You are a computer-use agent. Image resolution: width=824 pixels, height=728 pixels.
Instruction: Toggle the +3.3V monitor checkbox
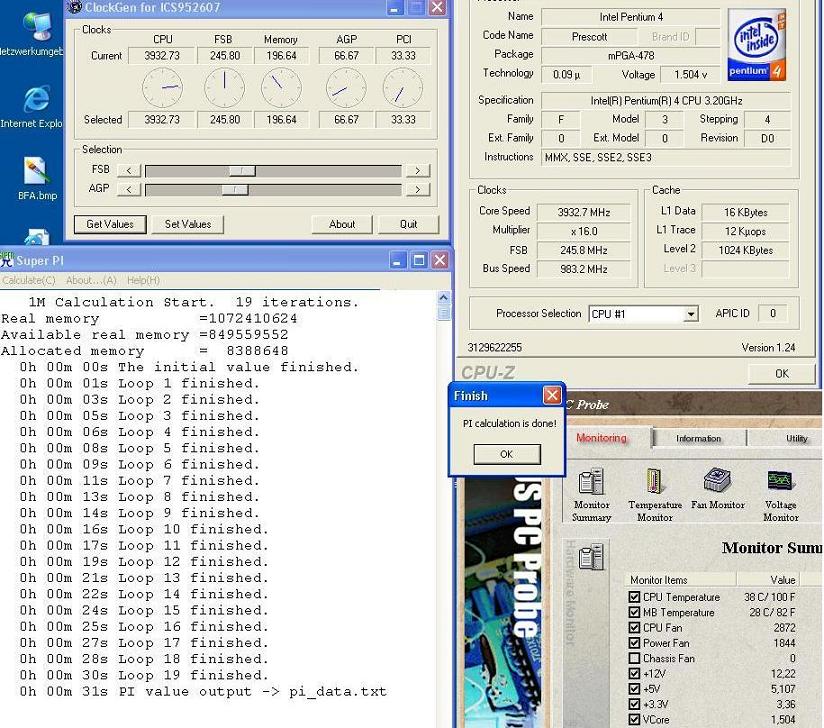(x=634, y=704)
